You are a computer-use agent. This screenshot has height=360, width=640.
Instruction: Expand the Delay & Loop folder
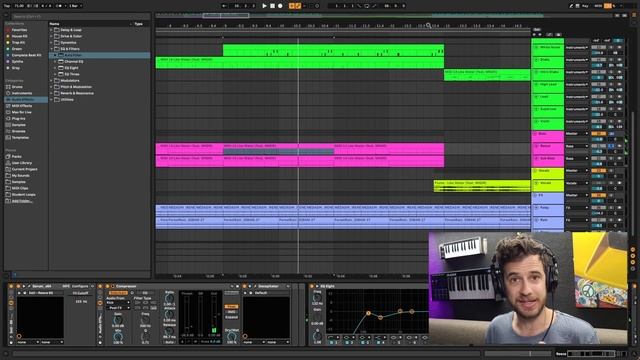(51, 30)
